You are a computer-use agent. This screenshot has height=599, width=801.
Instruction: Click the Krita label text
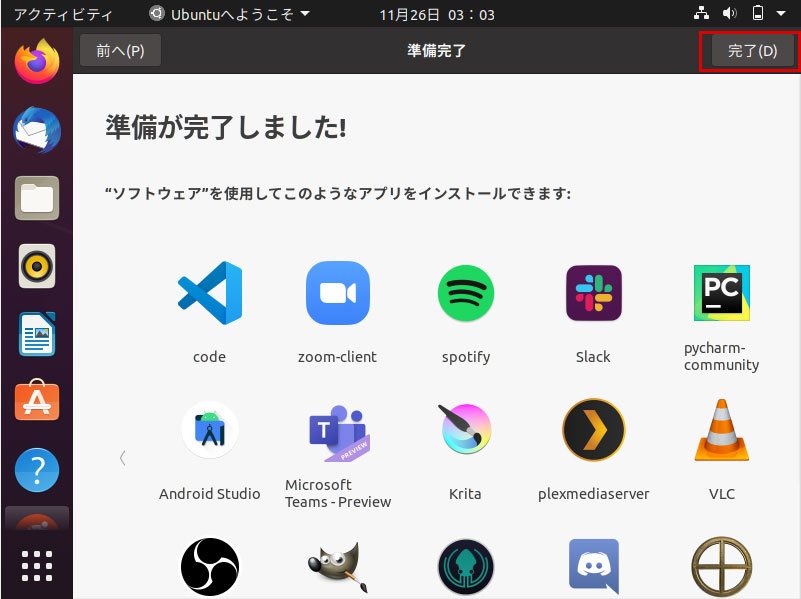465,494
